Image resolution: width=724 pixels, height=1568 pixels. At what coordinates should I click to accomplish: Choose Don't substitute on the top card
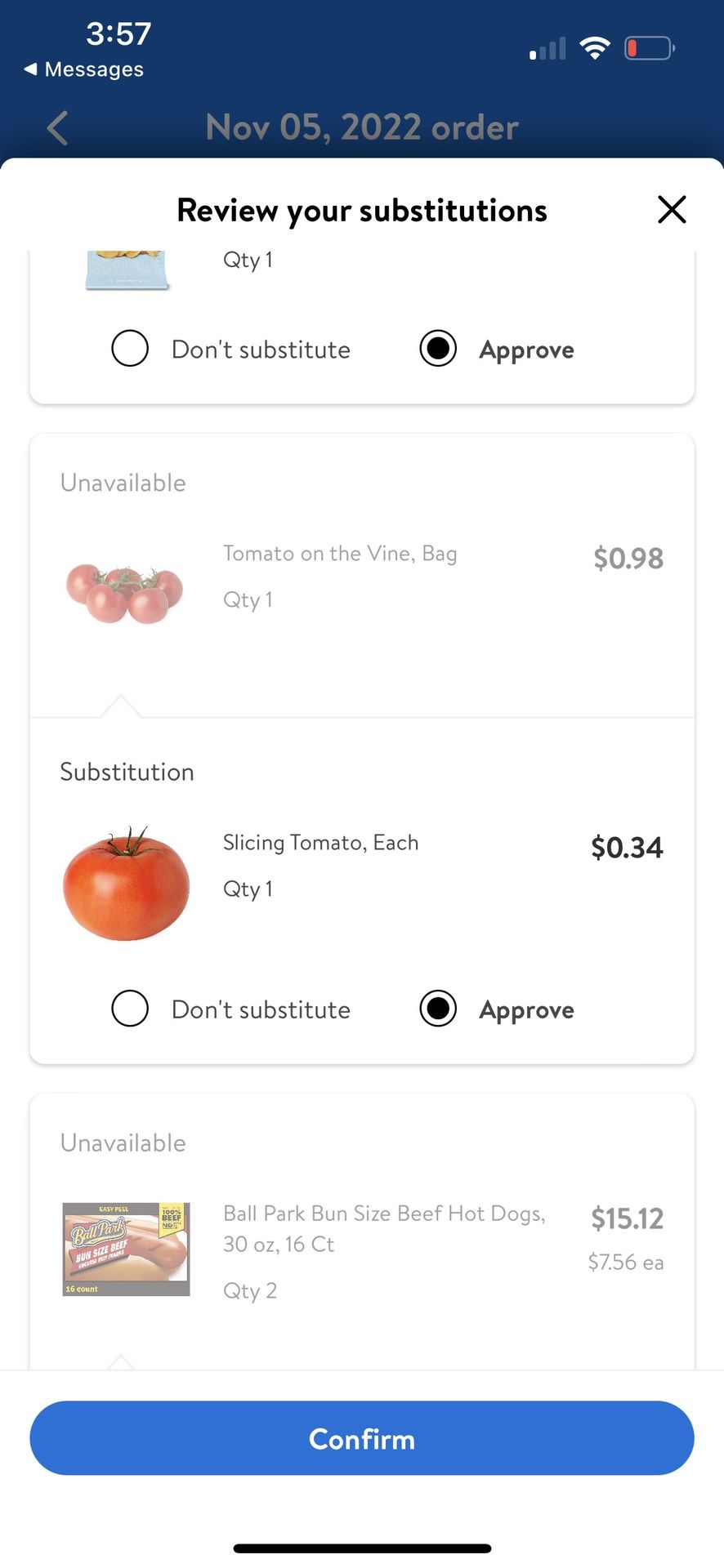[130, 349]
